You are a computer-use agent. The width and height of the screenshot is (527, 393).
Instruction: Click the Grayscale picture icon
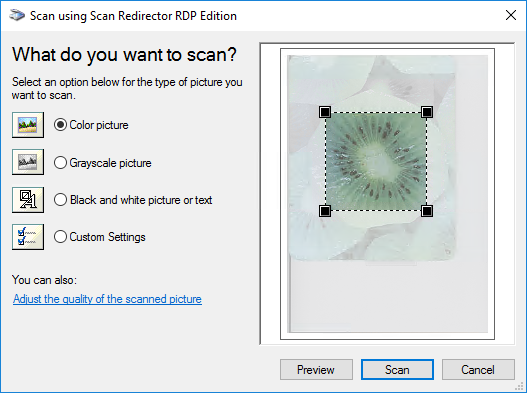tap(28, 162)
